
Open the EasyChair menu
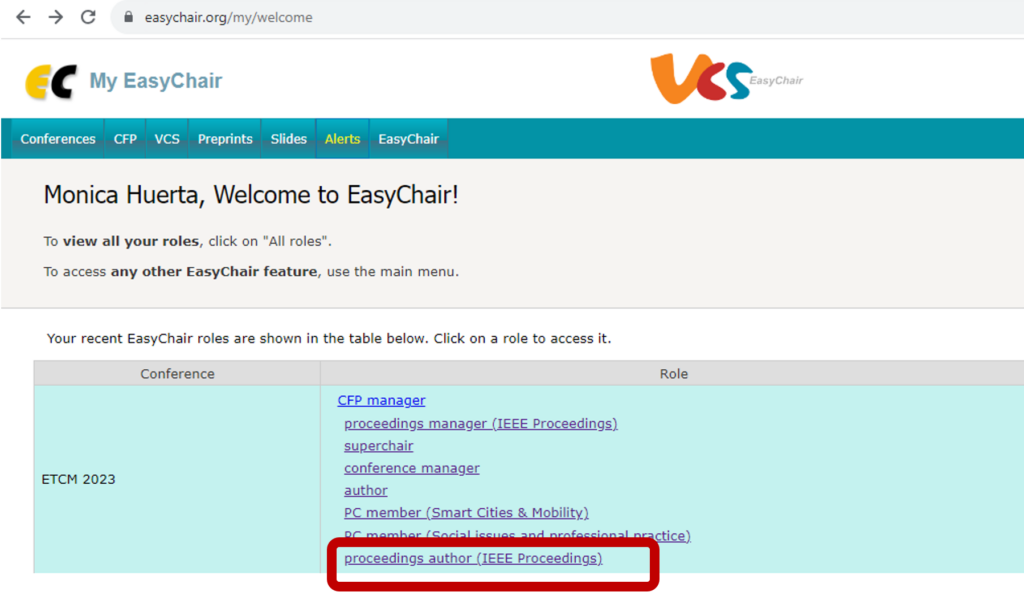coord(408,139)
